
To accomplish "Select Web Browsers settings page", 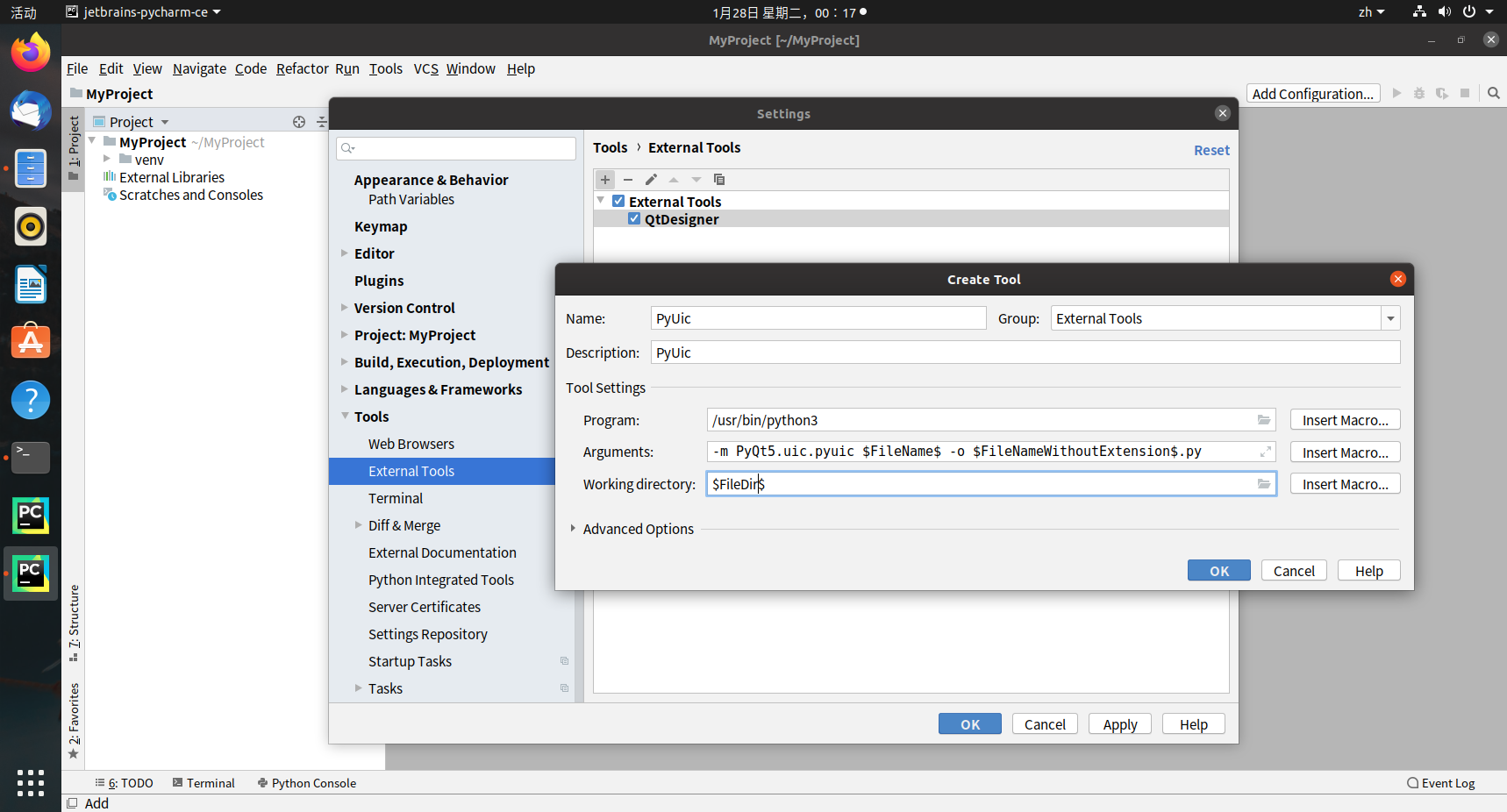I will (x=411, y=444).
